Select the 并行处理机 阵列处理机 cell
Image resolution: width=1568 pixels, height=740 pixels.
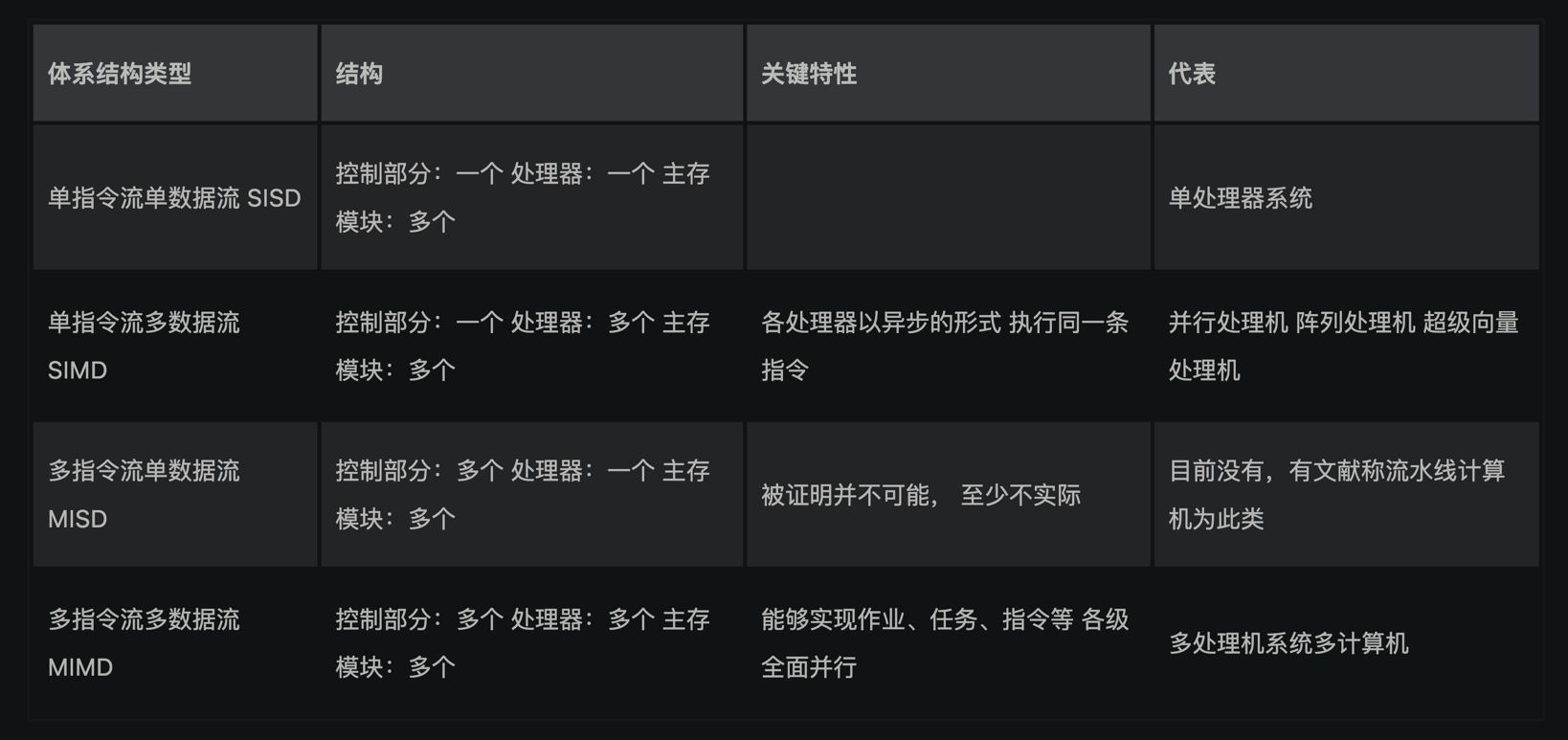coord(1343,346)
